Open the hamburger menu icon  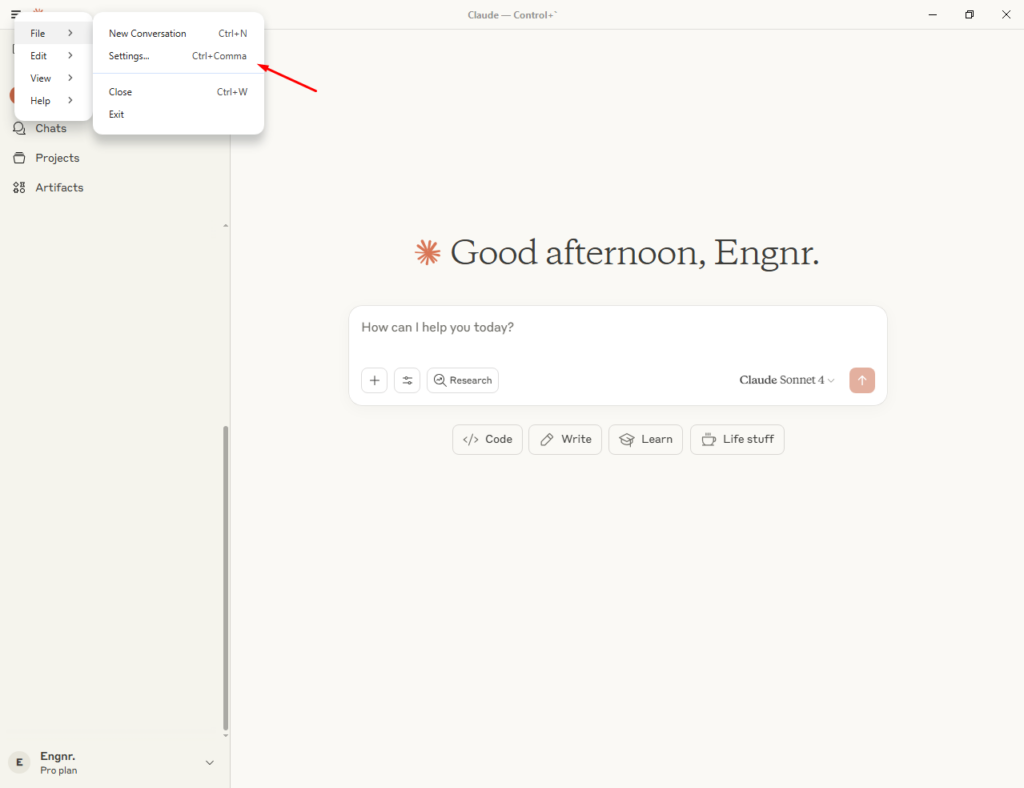15,14
